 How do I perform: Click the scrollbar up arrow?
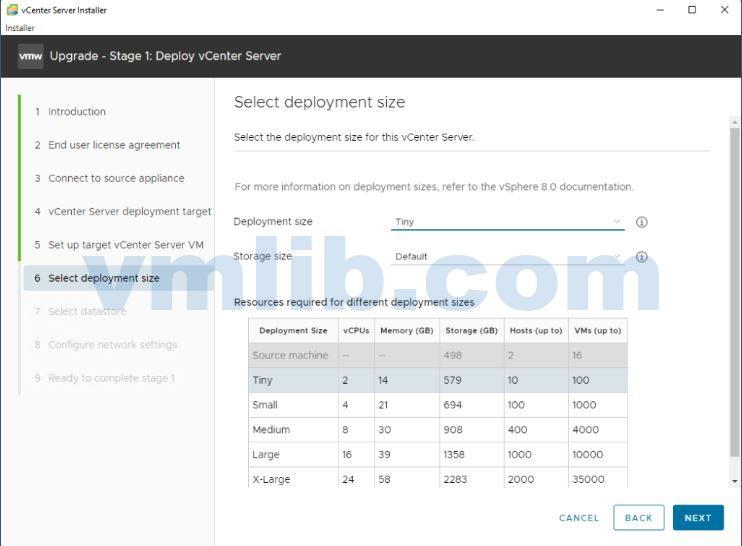(x=734, y=122)
